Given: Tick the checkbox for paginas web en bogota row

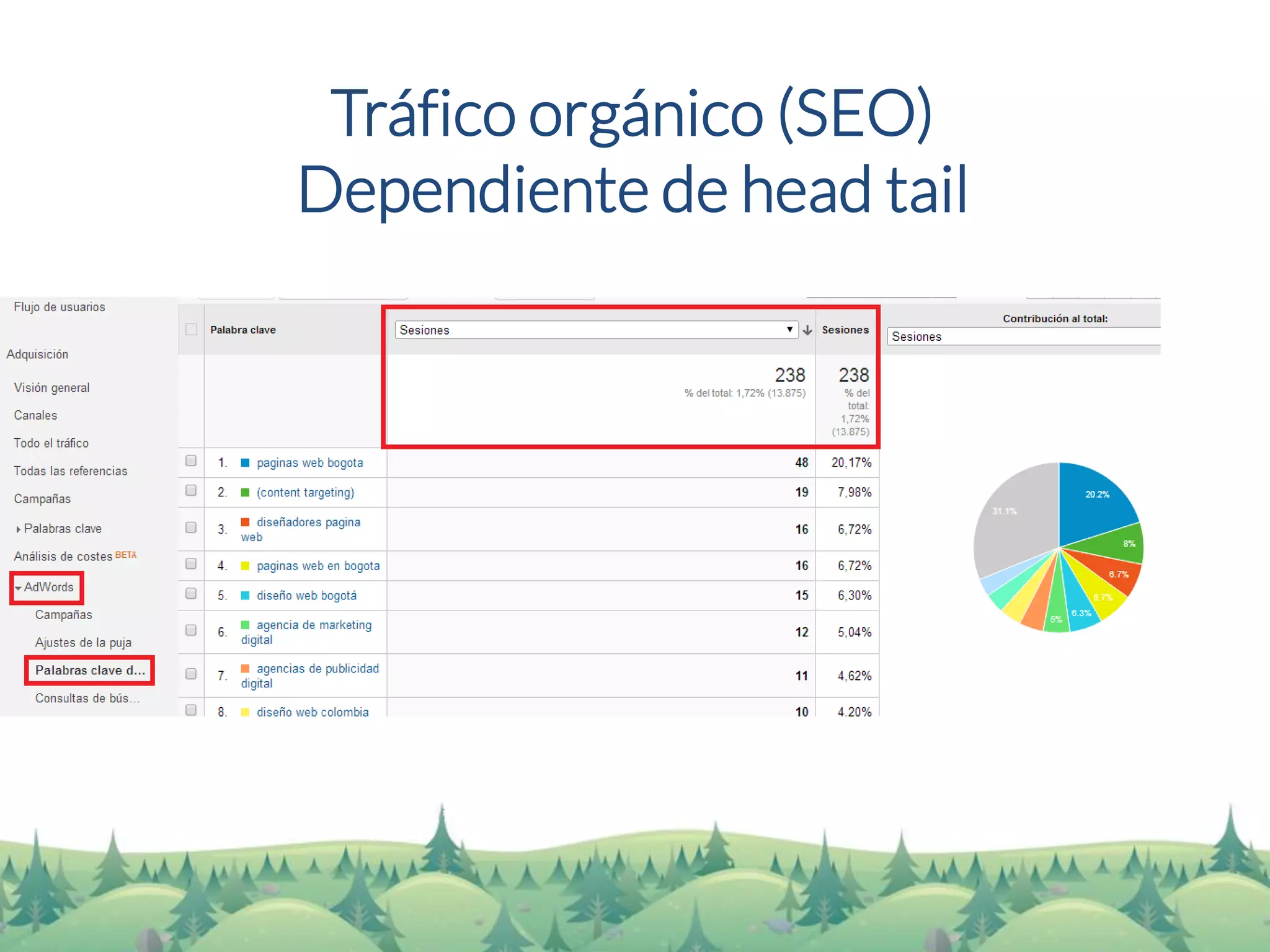Looking at the screenshot, I should tap(191, 563).
